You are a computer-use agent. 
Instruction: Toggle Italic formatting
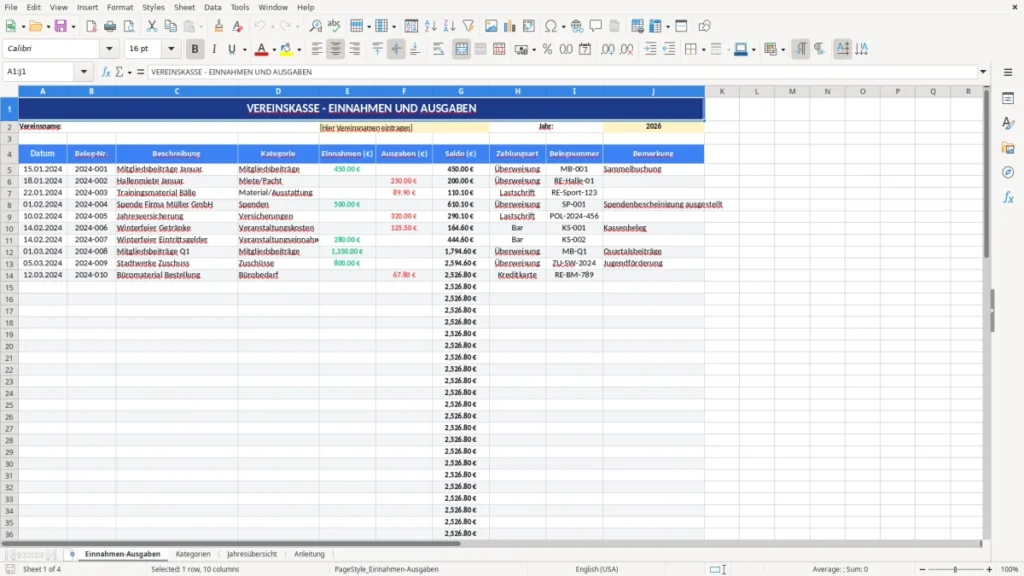214,49
